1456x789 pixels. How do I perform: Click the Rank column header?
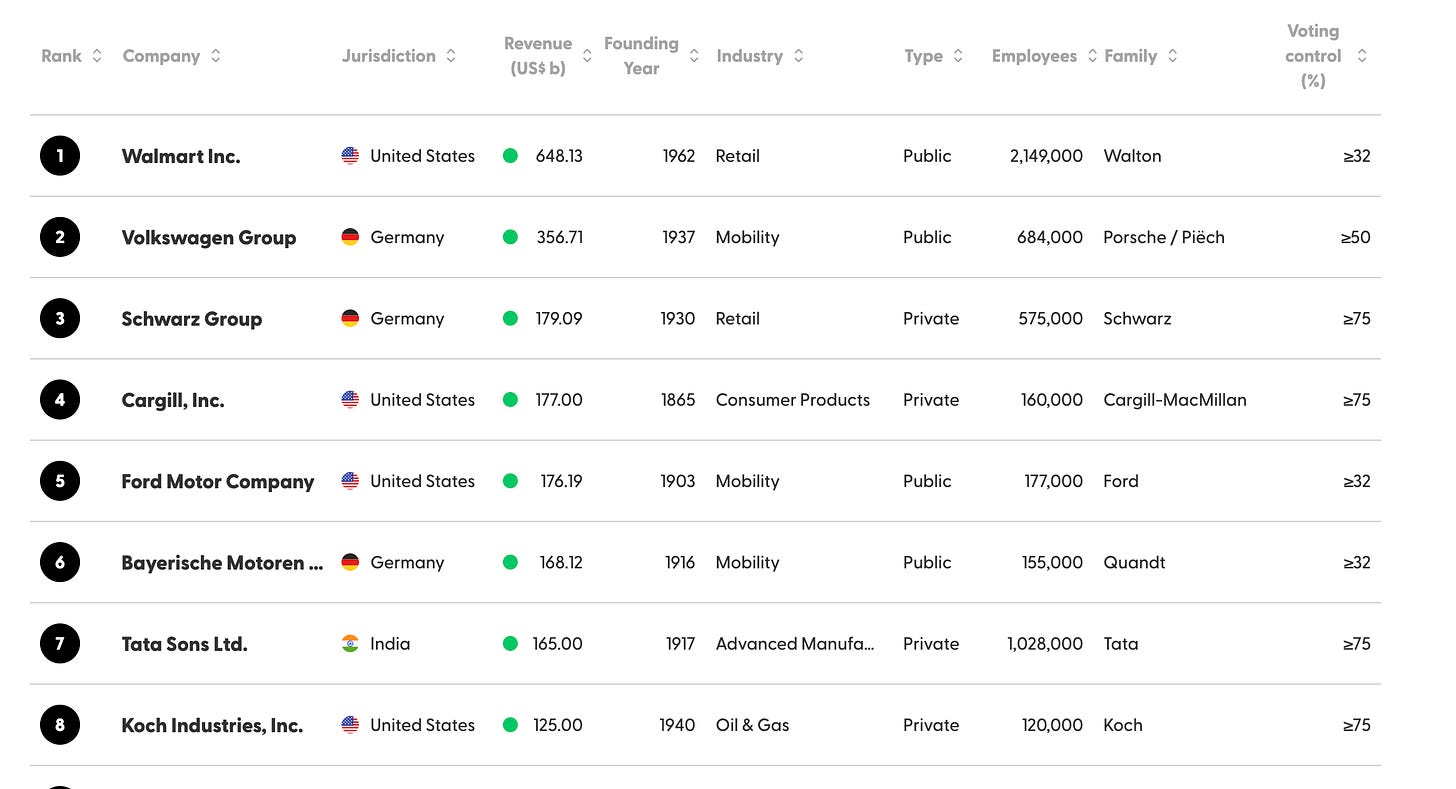tap(61, 56)
